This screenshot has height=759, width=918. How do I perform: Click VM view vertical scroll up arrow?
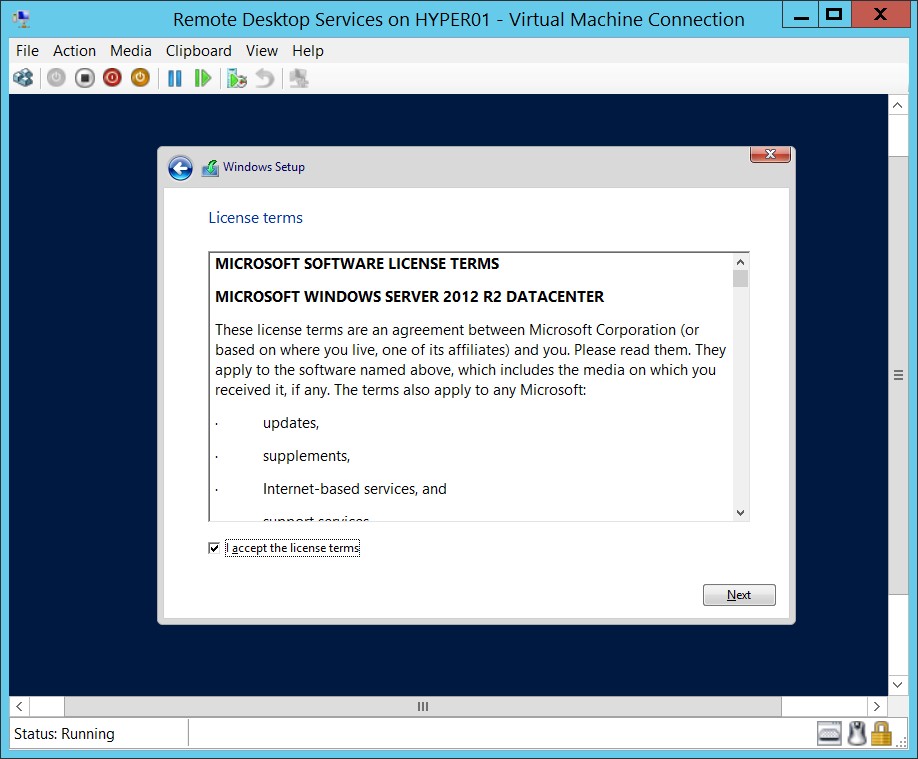click(x=898, y=105)
